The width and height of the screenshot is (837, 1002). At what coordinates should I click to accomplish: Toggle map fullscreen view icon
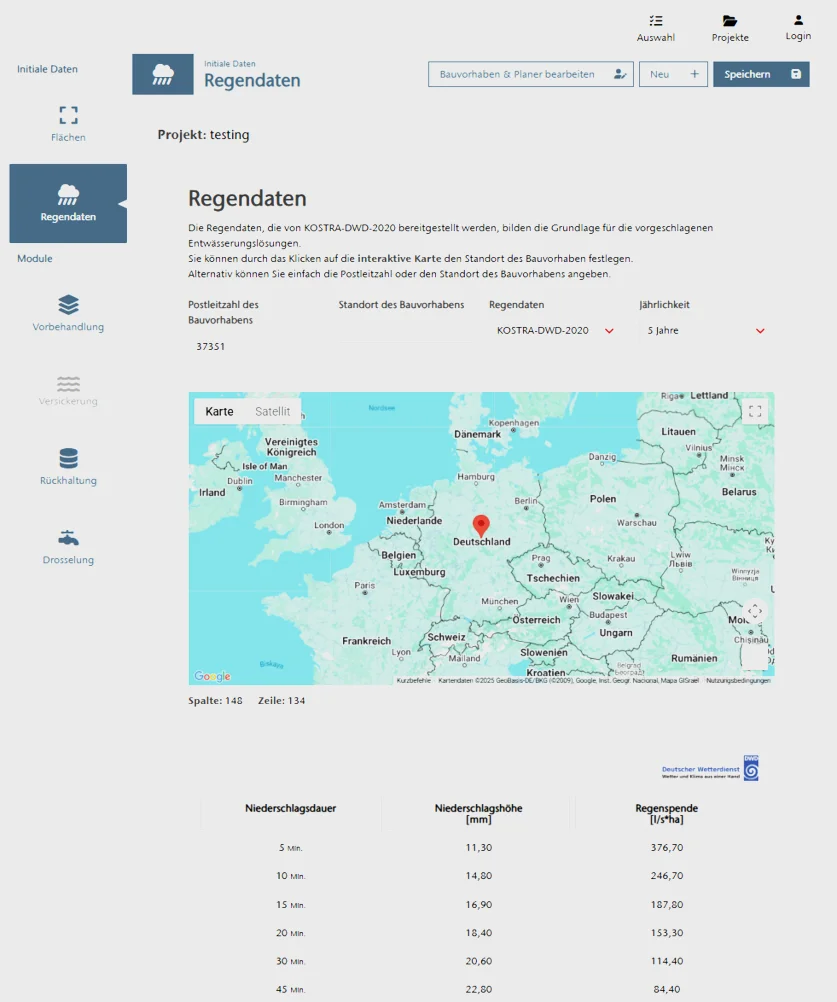click(755, 411)
